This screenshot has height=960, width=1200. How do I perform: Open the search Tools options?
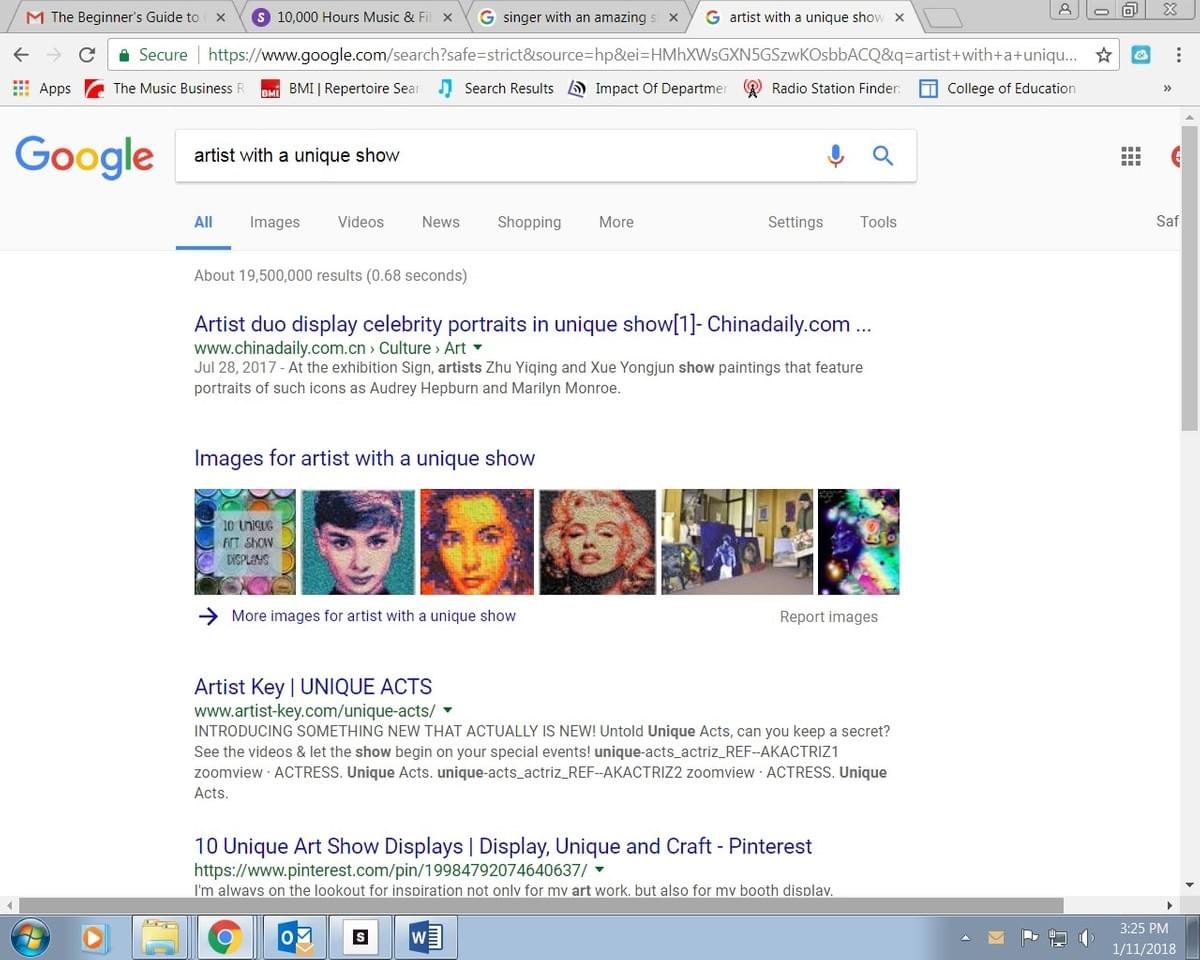point(878,222)
